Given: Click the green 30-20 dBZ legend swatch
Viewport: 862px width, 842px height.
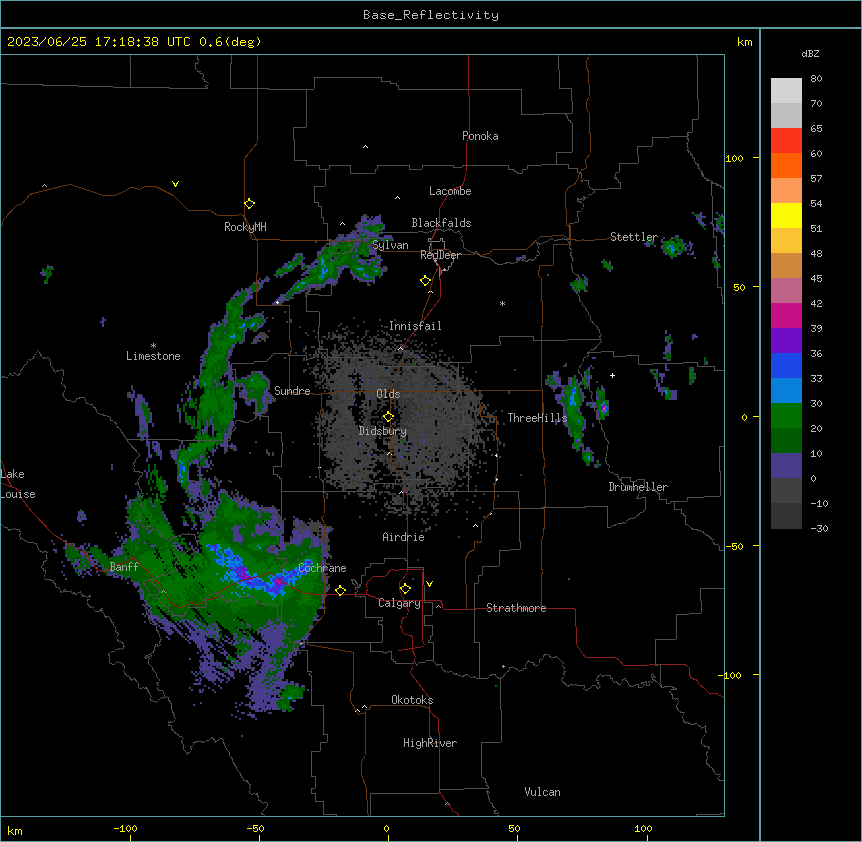Looking at the screenshot, I should [x=786, y=416].
